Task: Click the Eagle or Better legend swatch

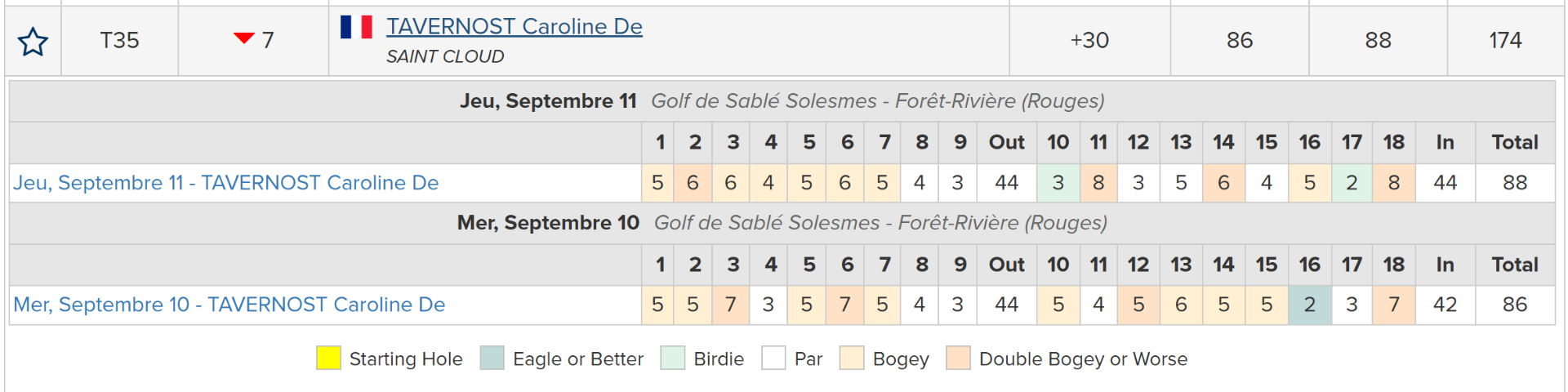Action: (492, 358)
